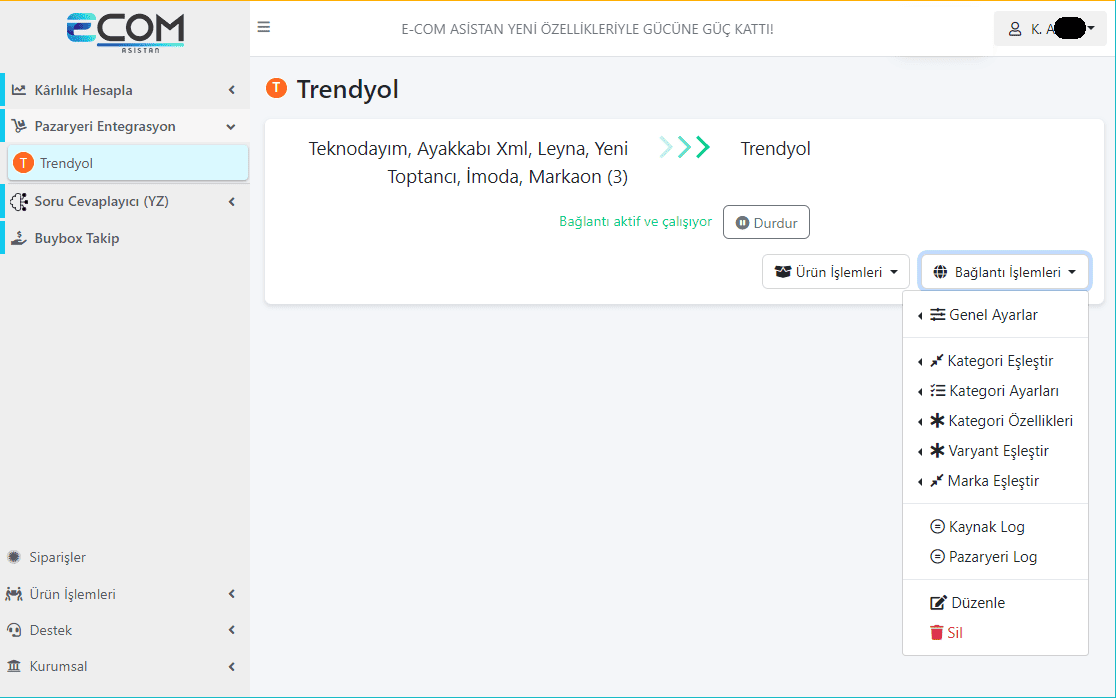Open Kategori Ayarları menu item
Screen dimensions: 1116x698
click(x=995, y=391)
